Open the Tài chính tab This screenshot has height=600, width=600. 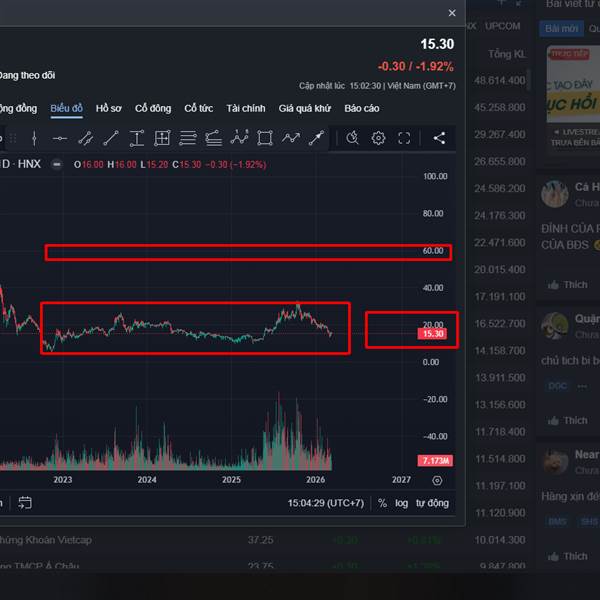tap(246, 108)
